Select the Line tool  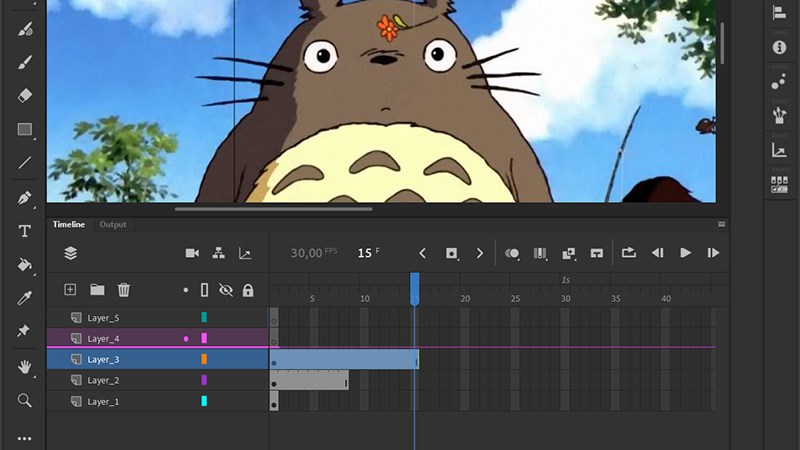click(24, 163)
